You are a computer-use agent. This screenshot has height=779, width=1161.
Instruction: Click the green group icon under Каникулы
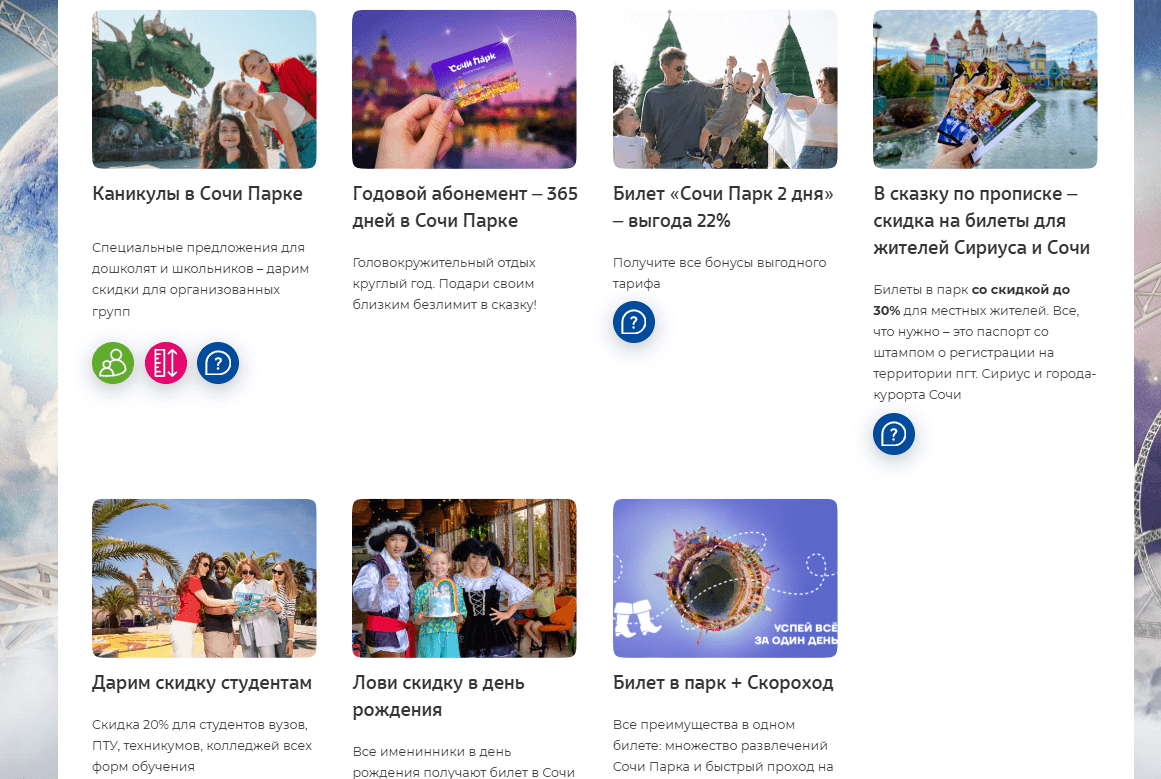tap(113, 363)
